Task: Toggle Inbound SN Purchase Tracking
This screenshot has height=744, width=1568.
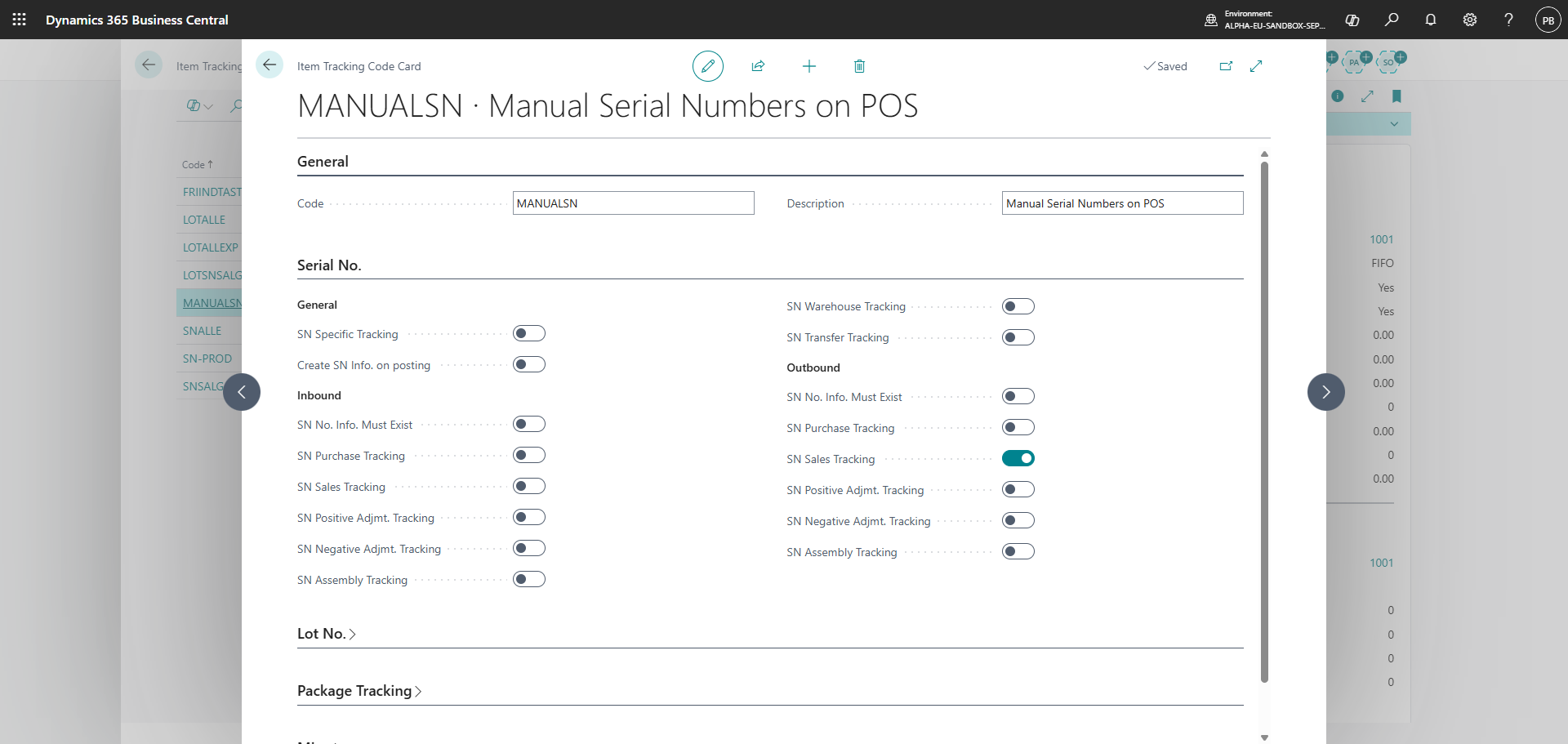Action: coord(529,455)
